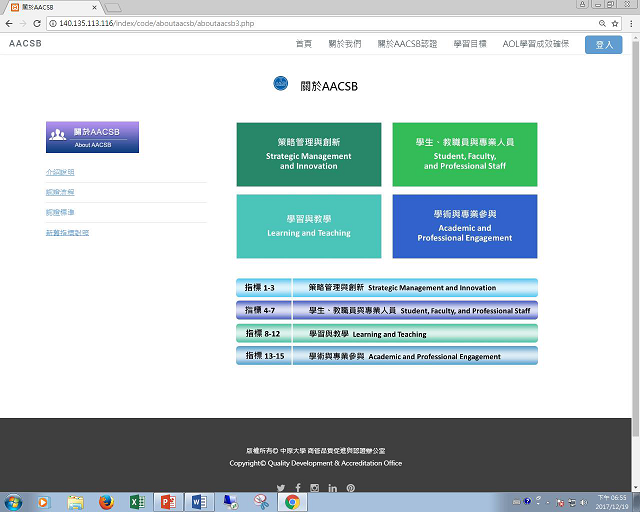Open AOL學習成效確保 navigation item
The height and width of the screenshot is (512, 640).
[536, 44]
